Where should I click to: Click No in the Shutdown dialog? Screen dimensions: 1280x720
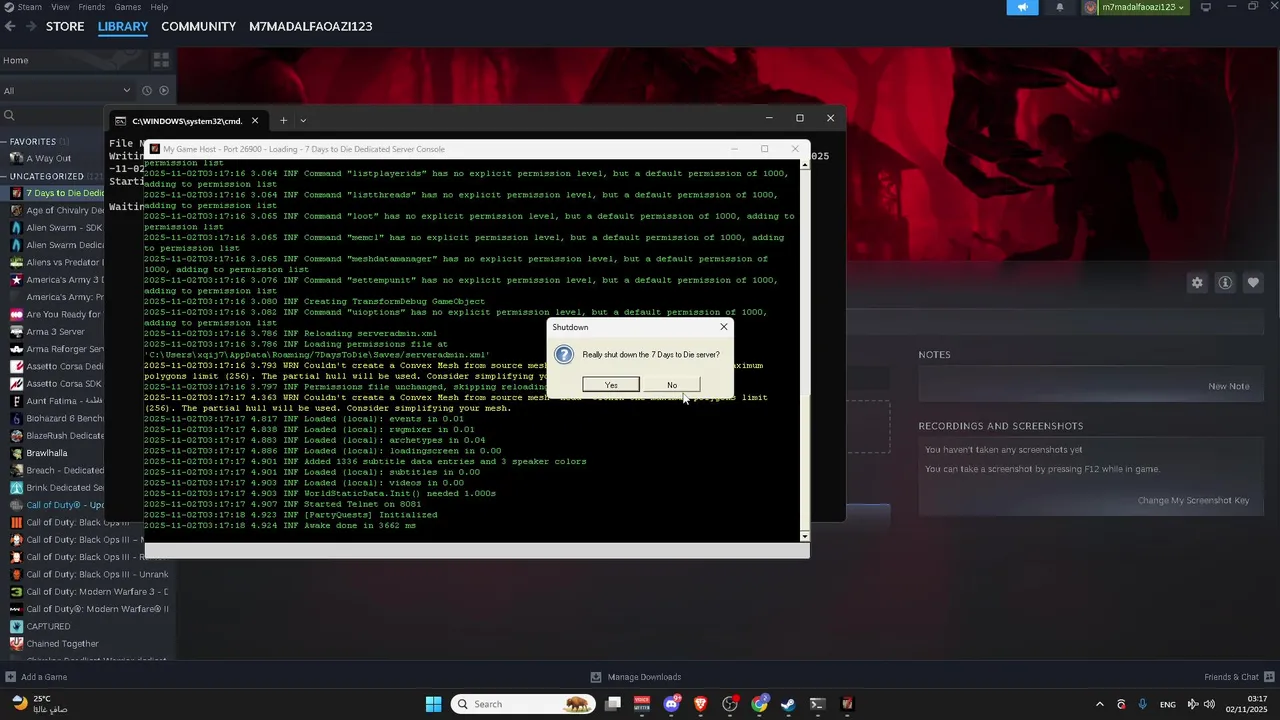click(x=672, y=385)
